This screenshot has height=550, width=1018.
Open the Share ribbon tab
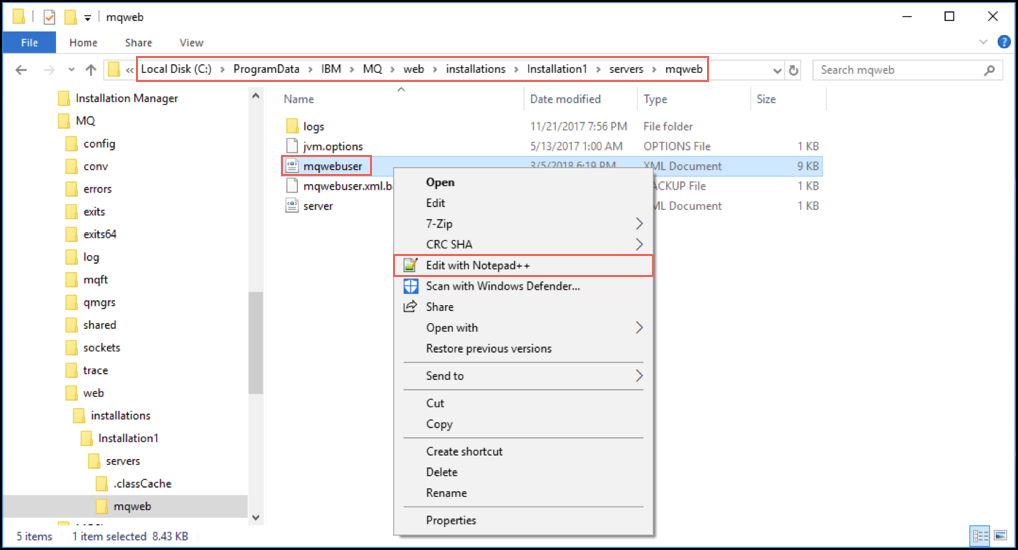(138, 43)
